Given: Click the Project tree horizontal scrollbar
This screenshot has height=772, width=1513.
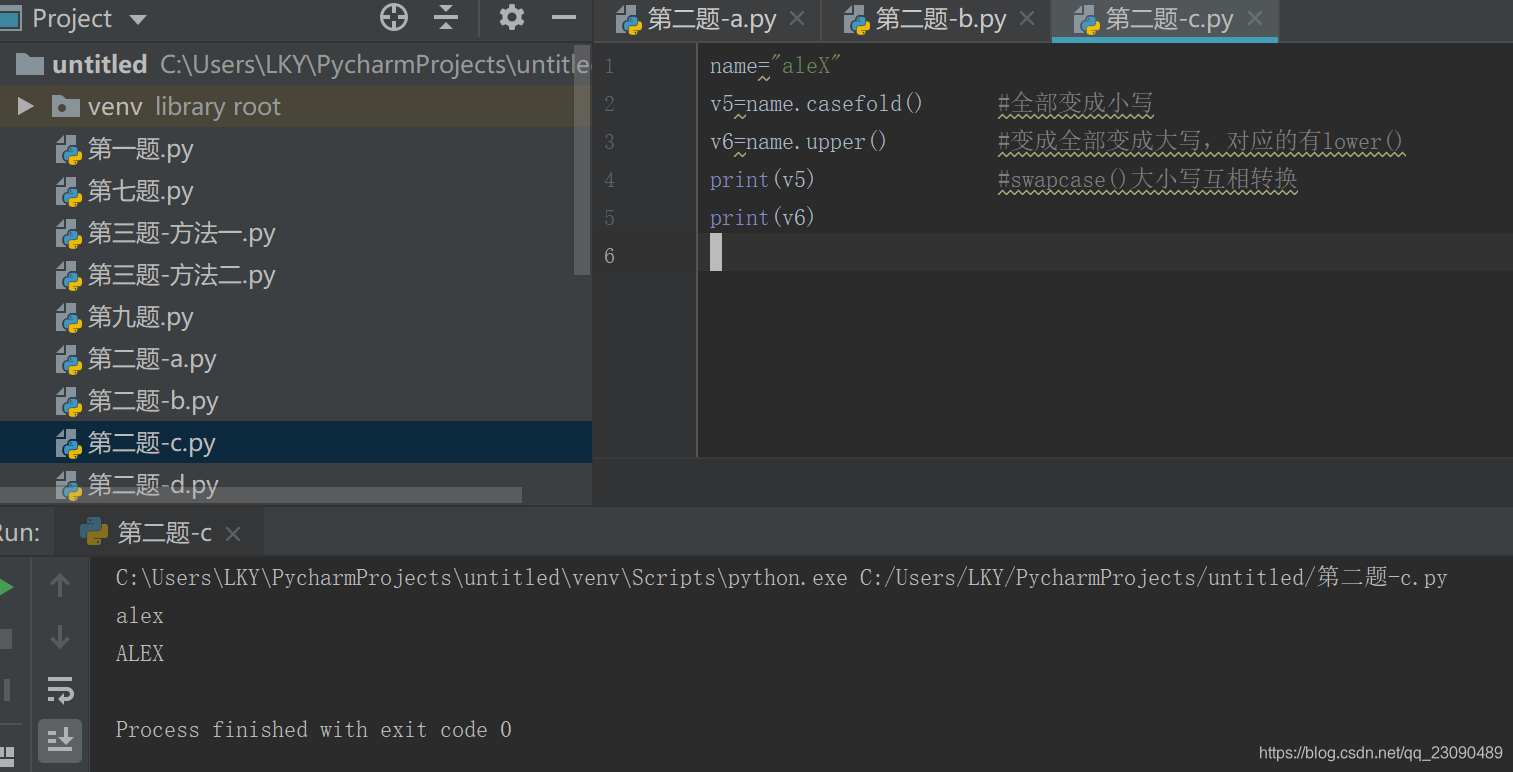Looking at the screenshot, I should point(261,495).
